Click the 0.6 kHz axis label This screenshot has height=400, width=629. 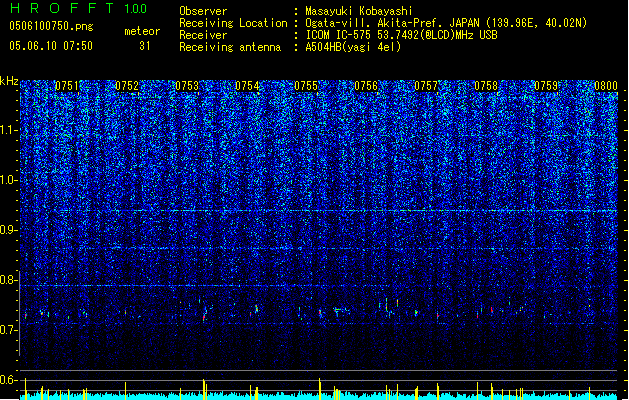pyautogui.click(x=9, y=380)
